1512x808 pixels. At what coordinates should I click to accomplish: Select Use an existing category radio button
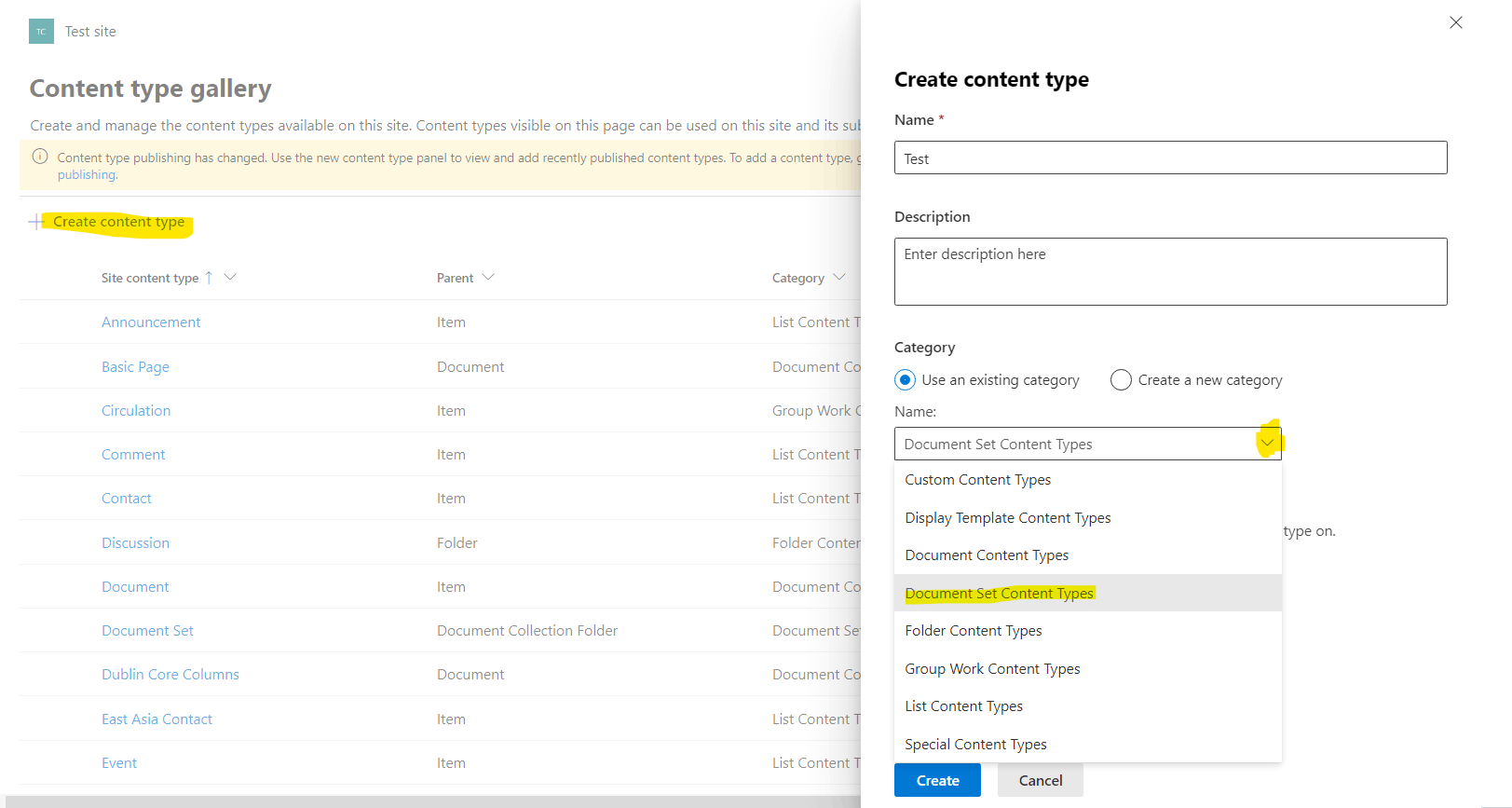905,380
